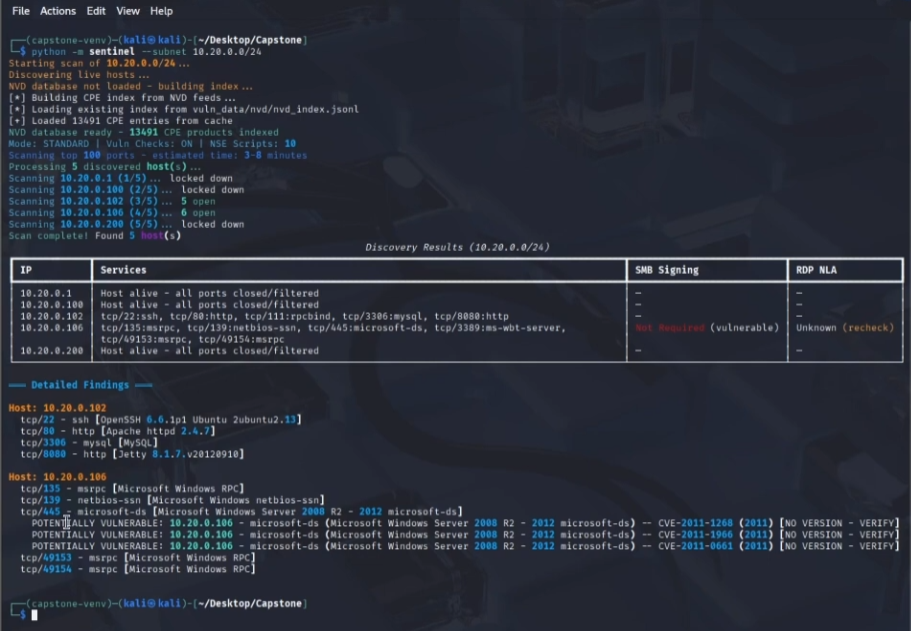
Task: Open the Edit menu
Action: click(95, 11)
